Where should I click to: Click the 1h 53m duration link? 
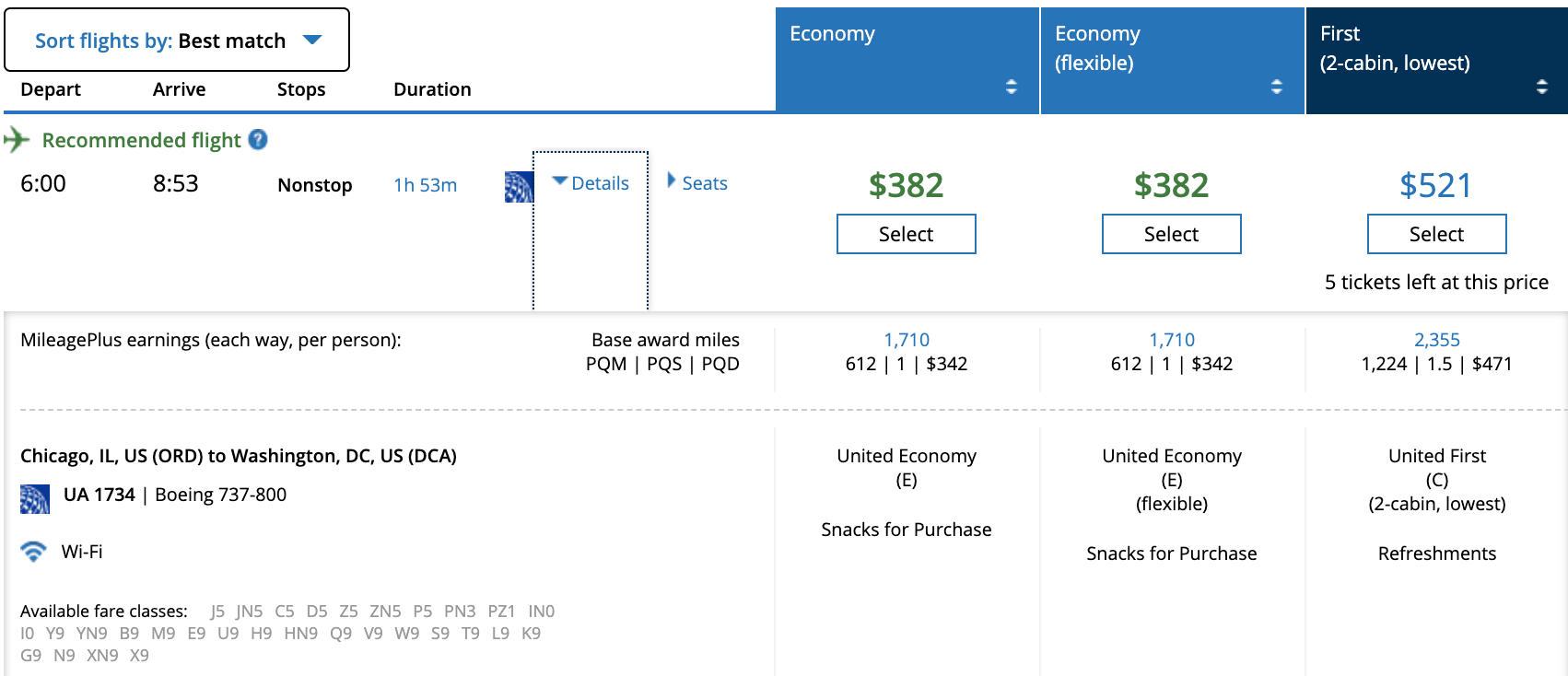[425, 185]
